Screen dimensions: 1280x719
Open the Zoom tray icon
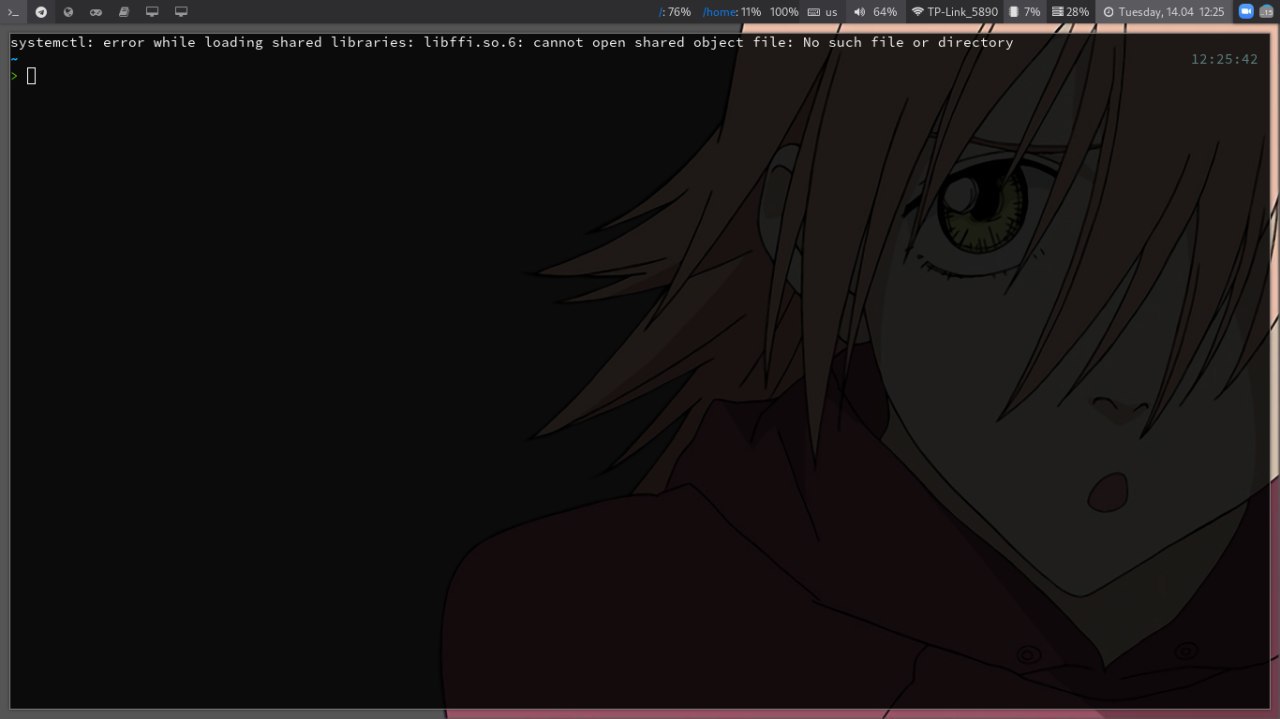click(1246, 12)
